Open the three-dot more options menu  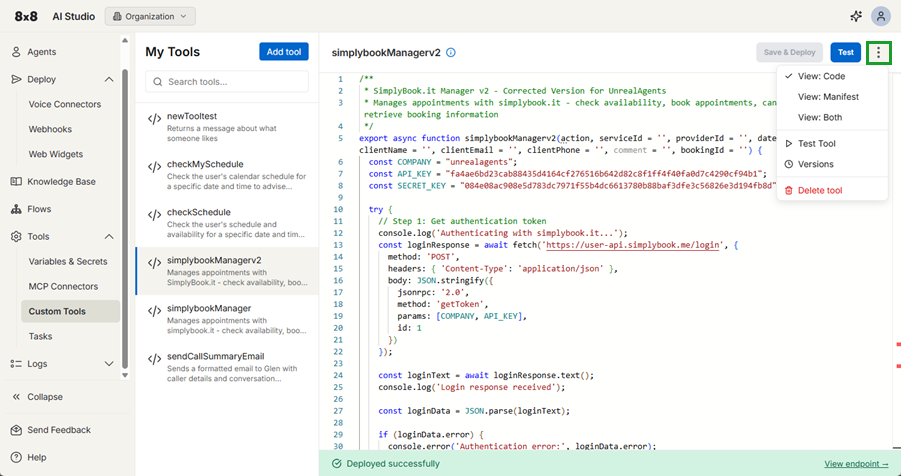(x=878, y=52)
